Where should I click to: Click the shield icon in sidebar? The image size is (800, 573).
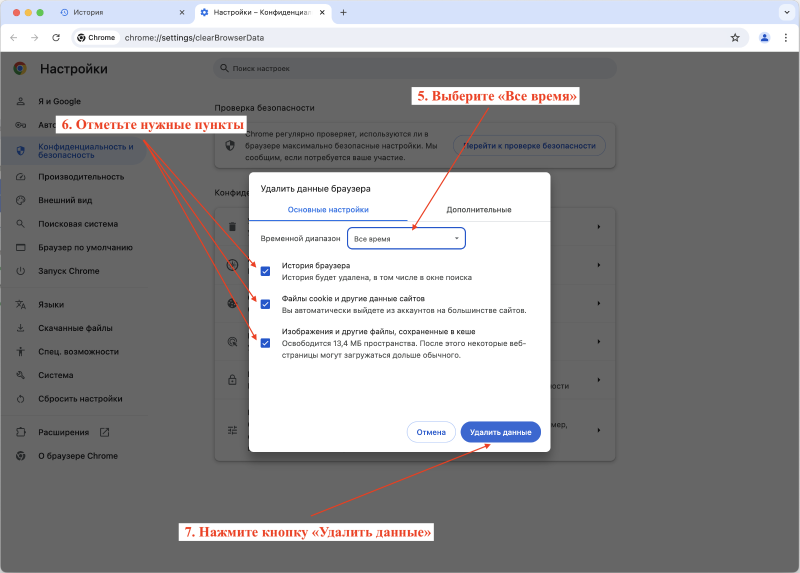click(20, 151)
